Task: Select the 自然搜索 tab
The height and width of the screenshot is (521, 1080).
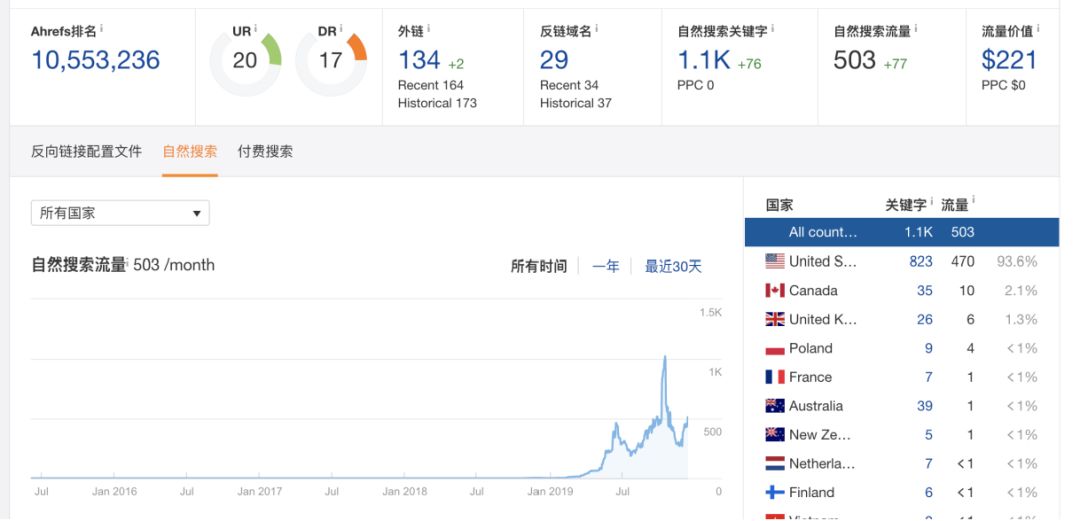Action: [190, 152]
